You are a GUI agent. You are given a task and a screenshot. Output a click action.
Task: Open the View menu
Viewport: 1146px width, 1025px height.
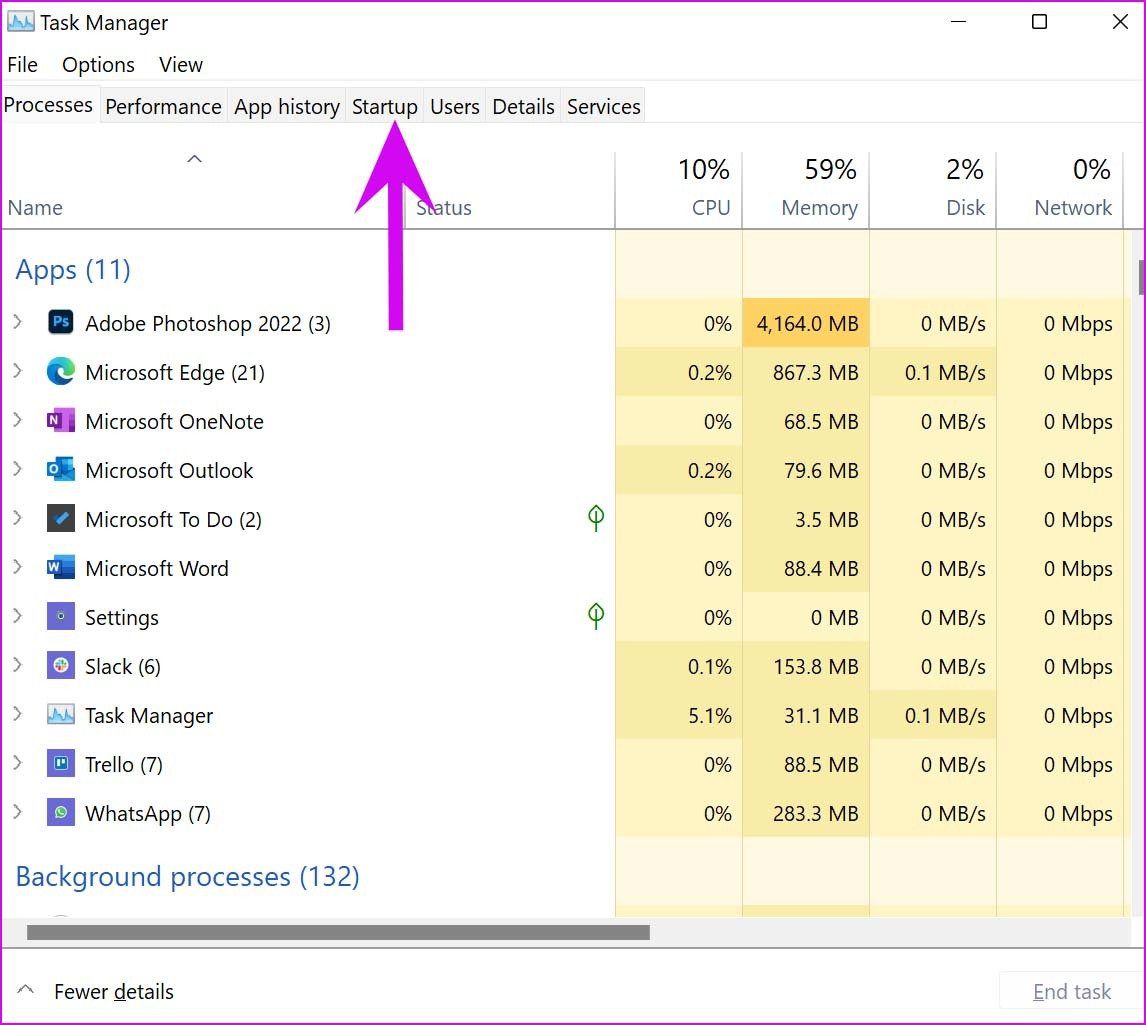point(181,64)
